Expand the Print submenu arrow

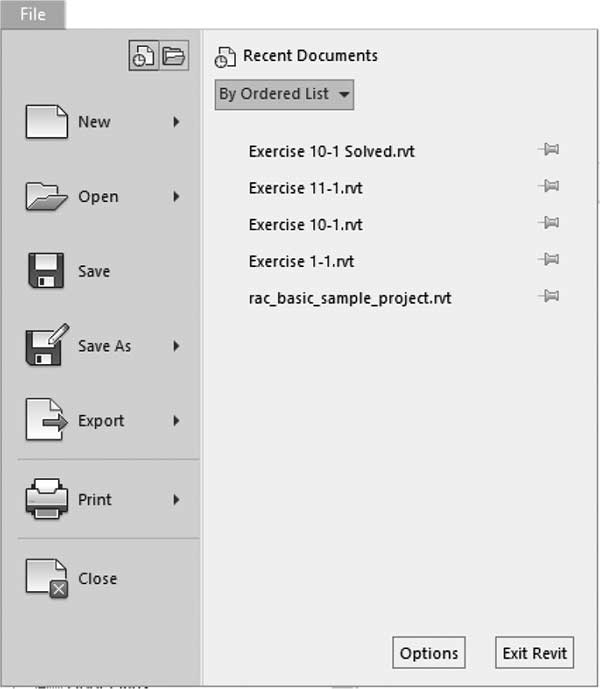[176, 500]
